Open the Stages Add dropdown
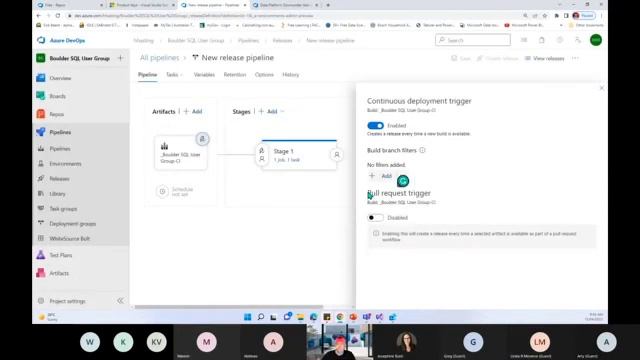Image resolution: width=640 pixels, height=360 pixels. click(272, 111)
